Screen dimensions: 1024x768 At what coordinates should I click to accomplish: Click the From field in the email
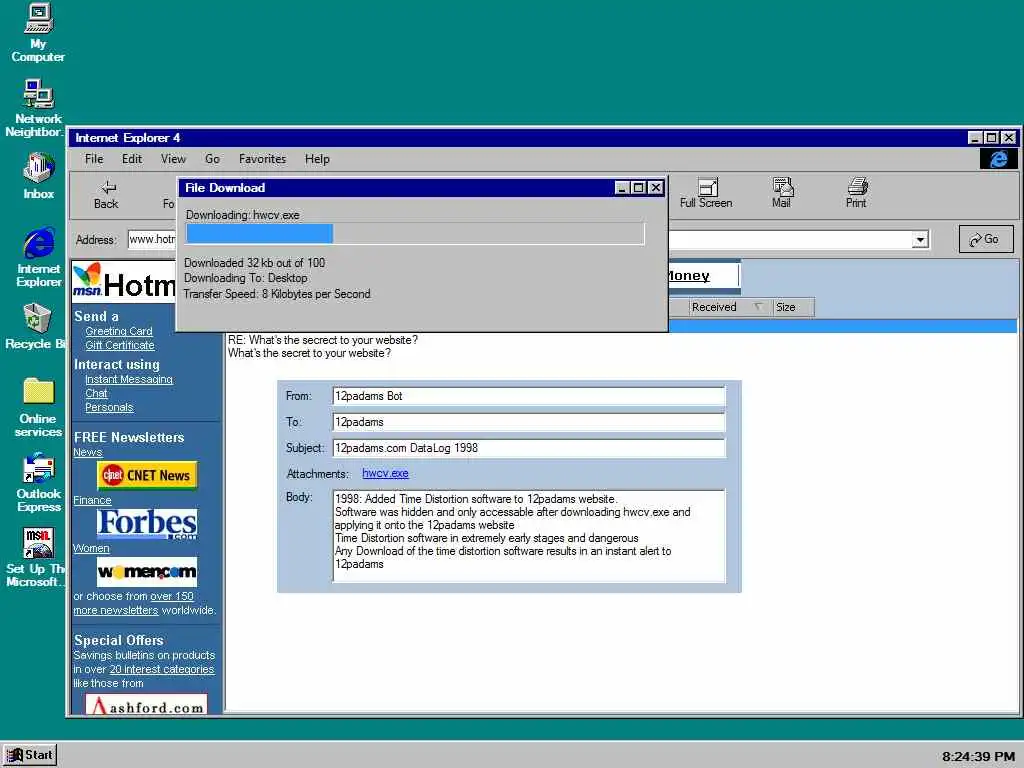pyautogui.click(x=529, y=396)
